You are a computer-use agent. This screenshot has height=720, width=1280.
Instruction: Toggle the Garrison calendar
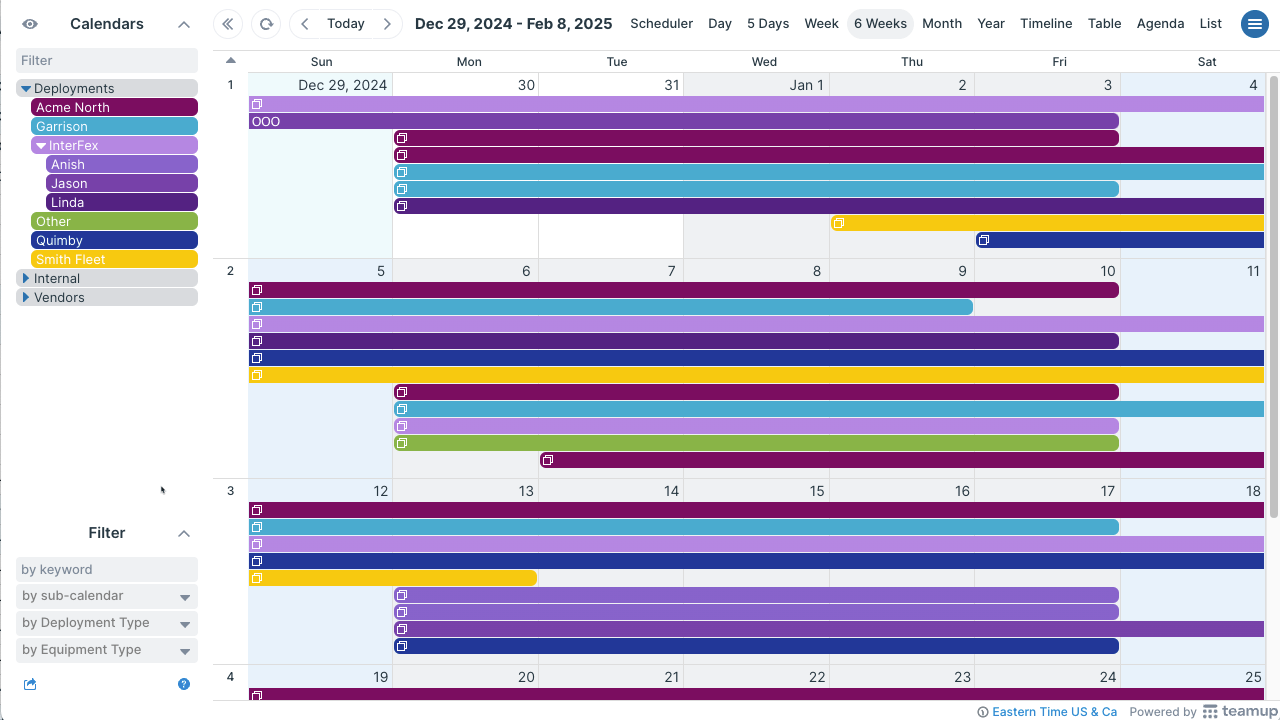click(x=114, y=127)
